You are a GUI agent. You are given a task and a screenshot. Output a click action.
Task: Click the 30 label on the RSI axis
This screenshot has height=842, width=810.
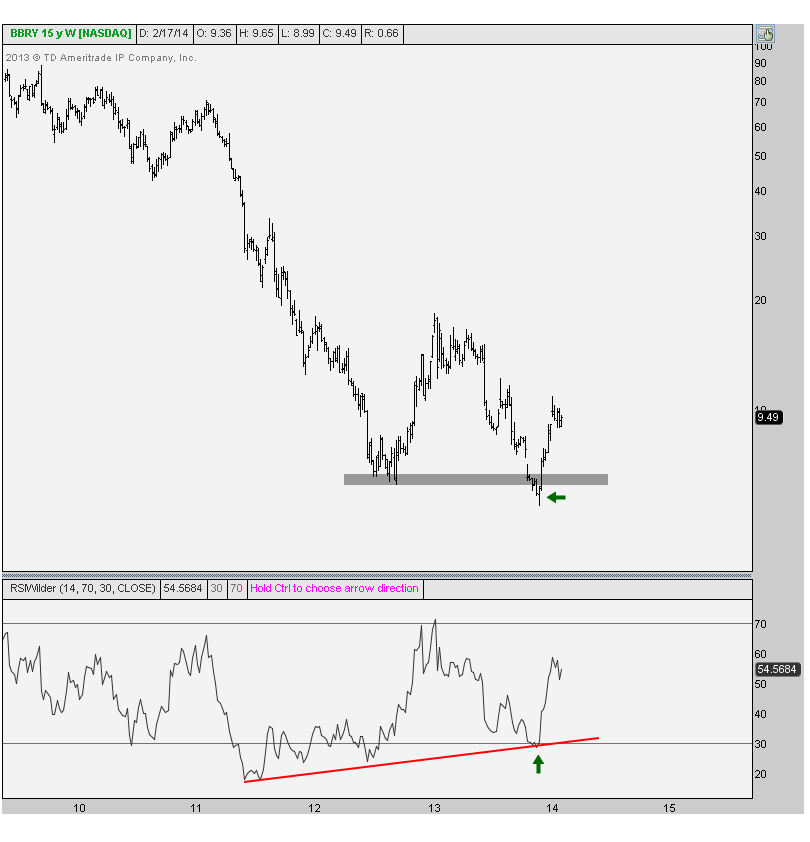coord(761,744)
